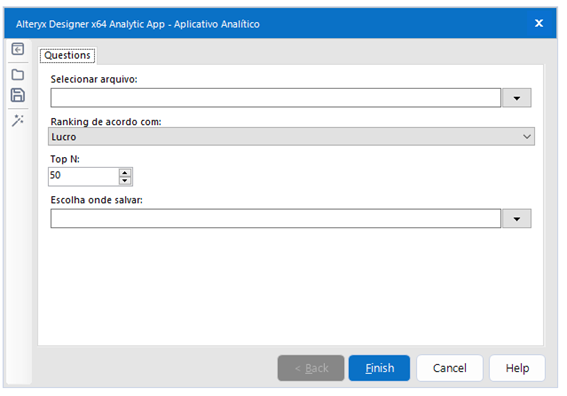Save app values with floppy disk icon
Image resolution: width=567 pixels, height=396 pixels.
pyautogui.click(x=18, y=95)
